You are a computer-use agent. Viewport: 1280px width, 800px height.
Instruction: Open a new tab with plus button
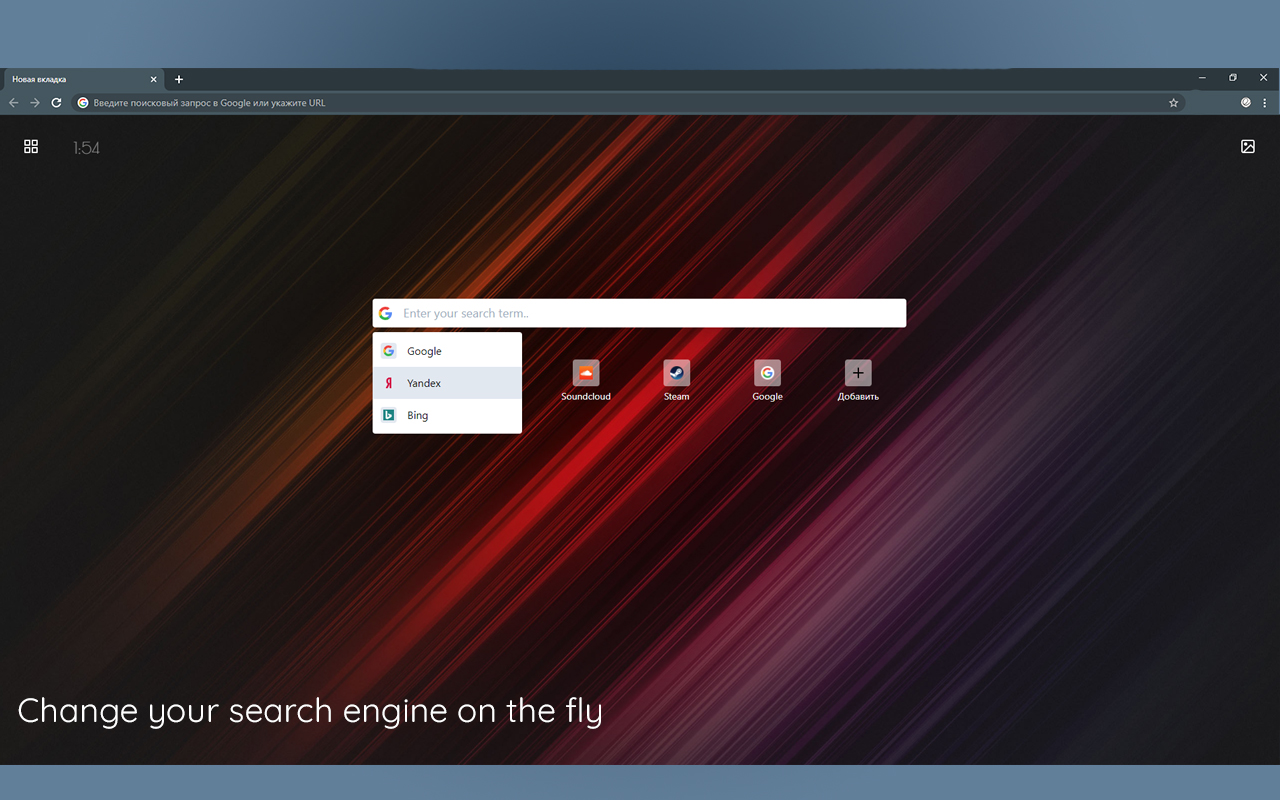click(179, 79)
